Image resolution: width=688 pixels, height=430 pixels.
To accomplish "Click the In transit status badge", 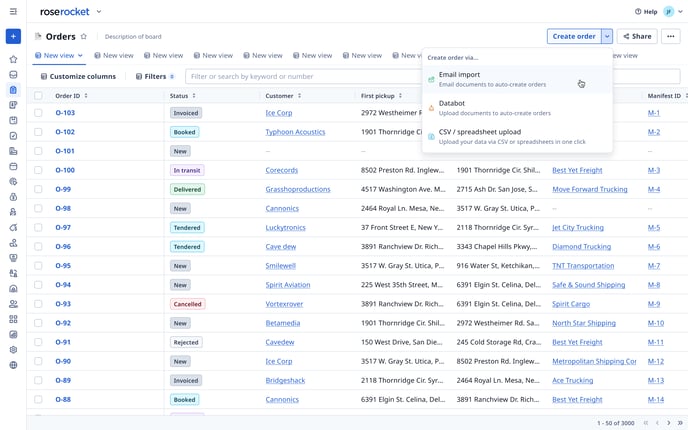I will pos(187,170).
